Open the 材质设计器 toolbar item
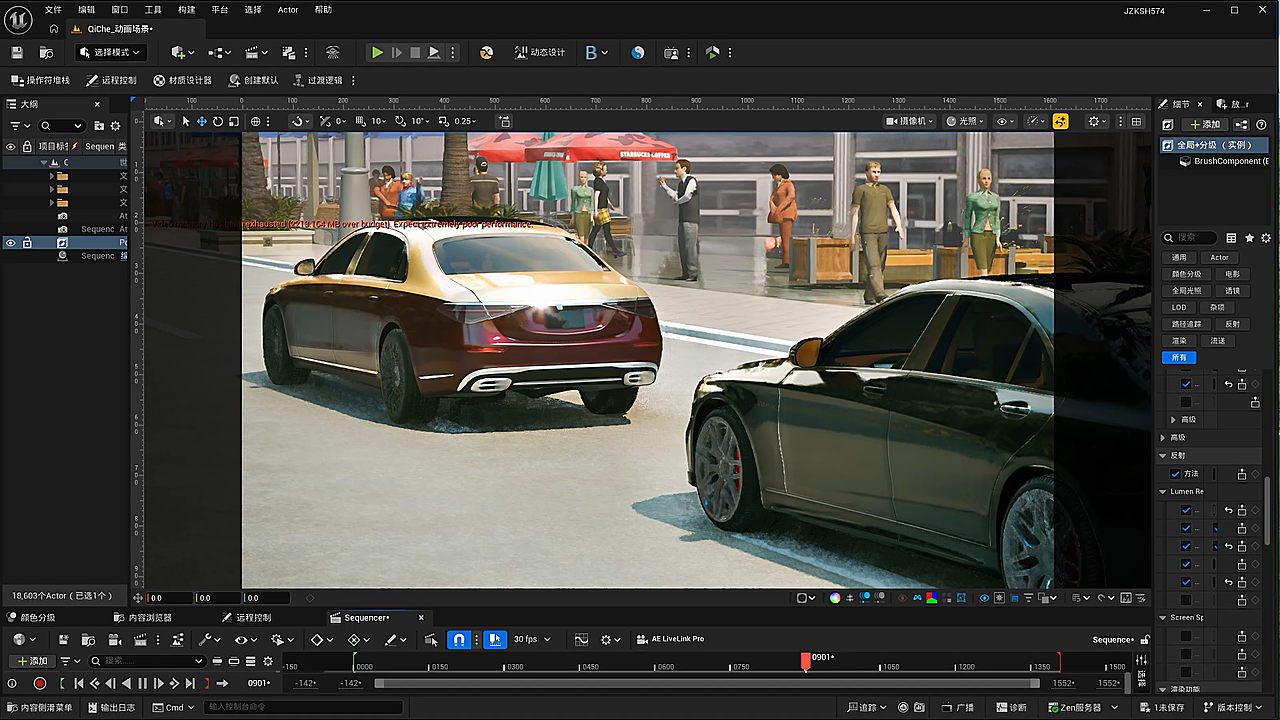Image resolution: width=1280 pixels, height=720 pixels. point(182,80)
